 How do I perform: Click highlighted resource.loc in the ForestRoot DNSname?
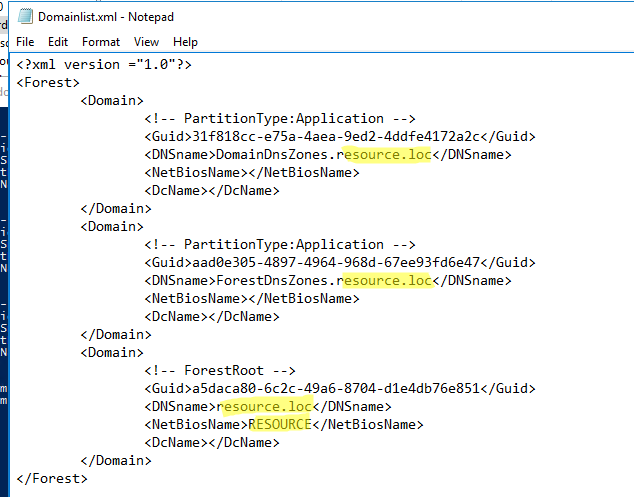[x=264, y=406]
